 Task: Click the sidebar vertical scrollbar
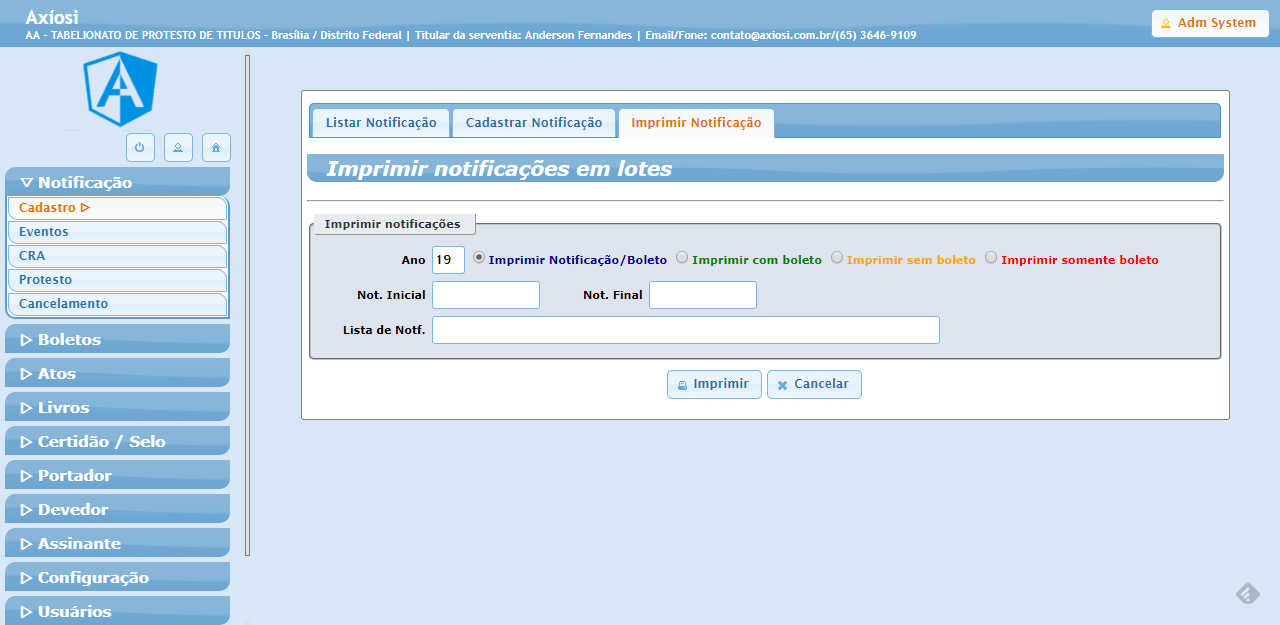(x=247, y=300)
